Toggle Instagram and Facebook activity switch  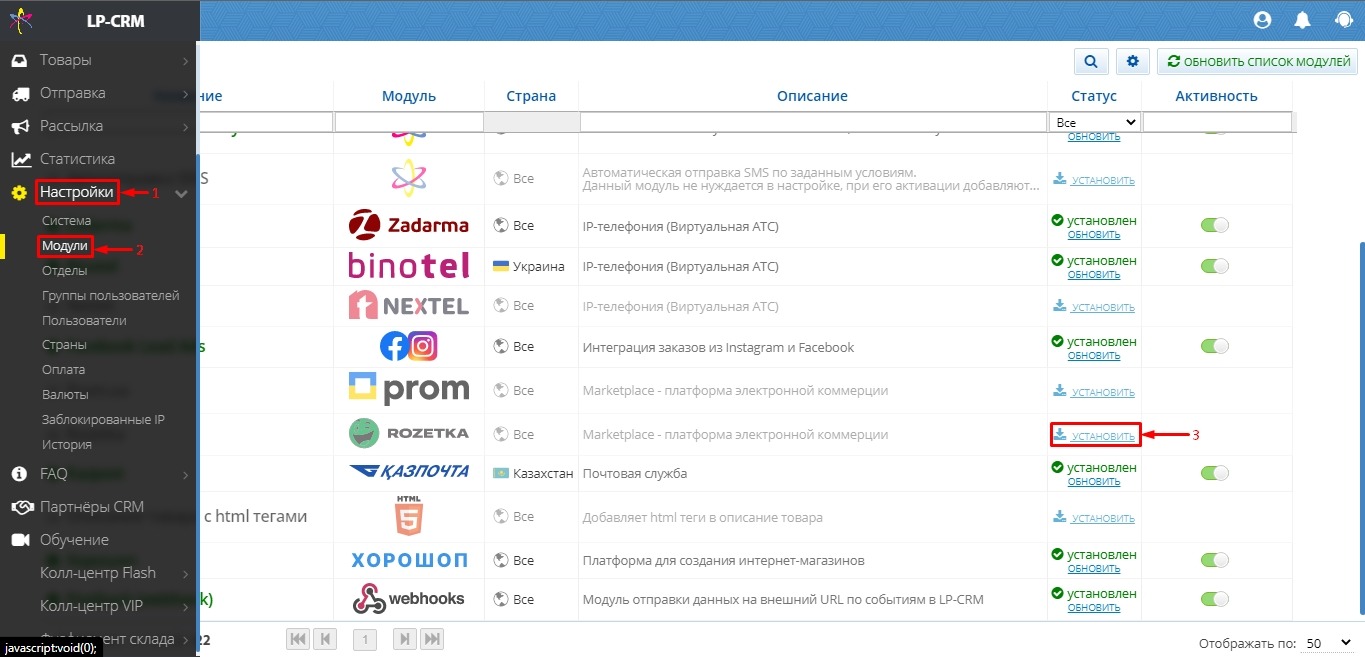(1214, 346)
